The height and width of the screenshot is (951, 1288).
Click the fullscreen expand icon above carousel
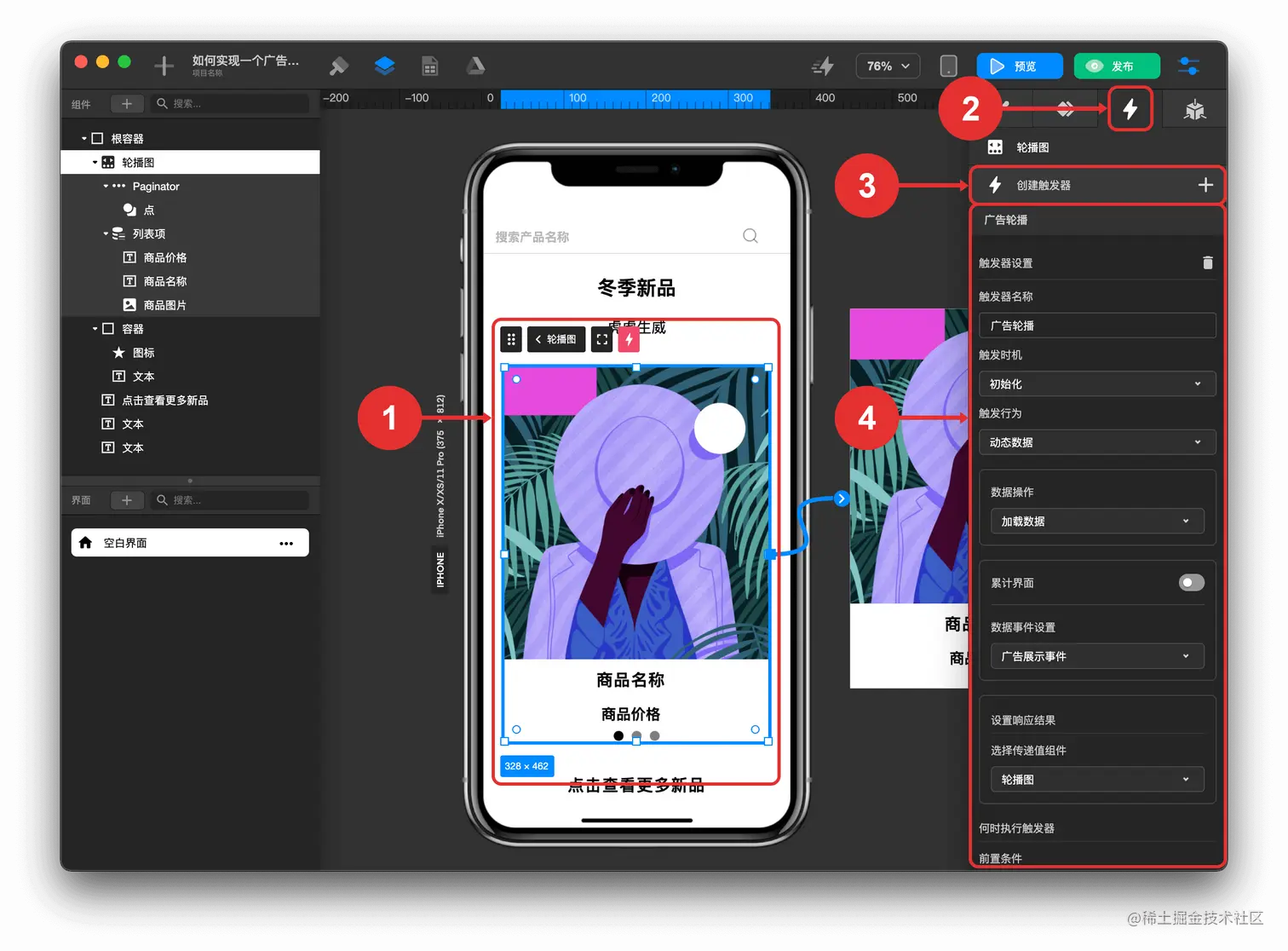click(602, 339)
